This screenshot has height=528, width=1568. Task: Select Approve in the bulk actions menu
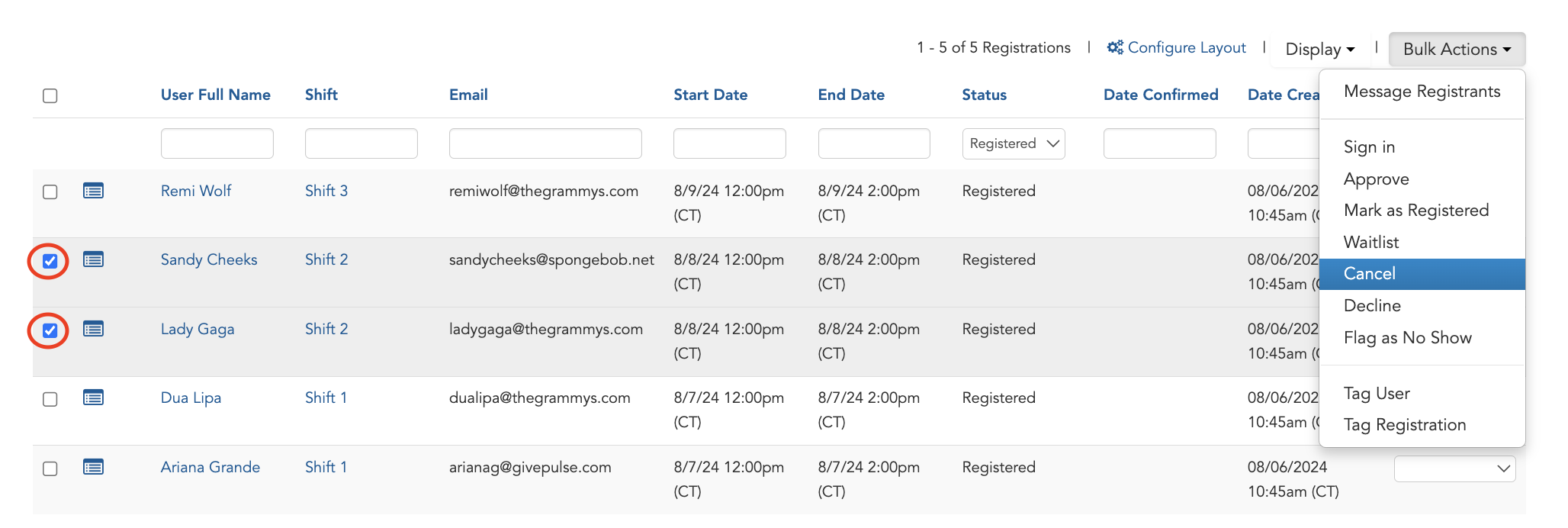point(1422,179)
